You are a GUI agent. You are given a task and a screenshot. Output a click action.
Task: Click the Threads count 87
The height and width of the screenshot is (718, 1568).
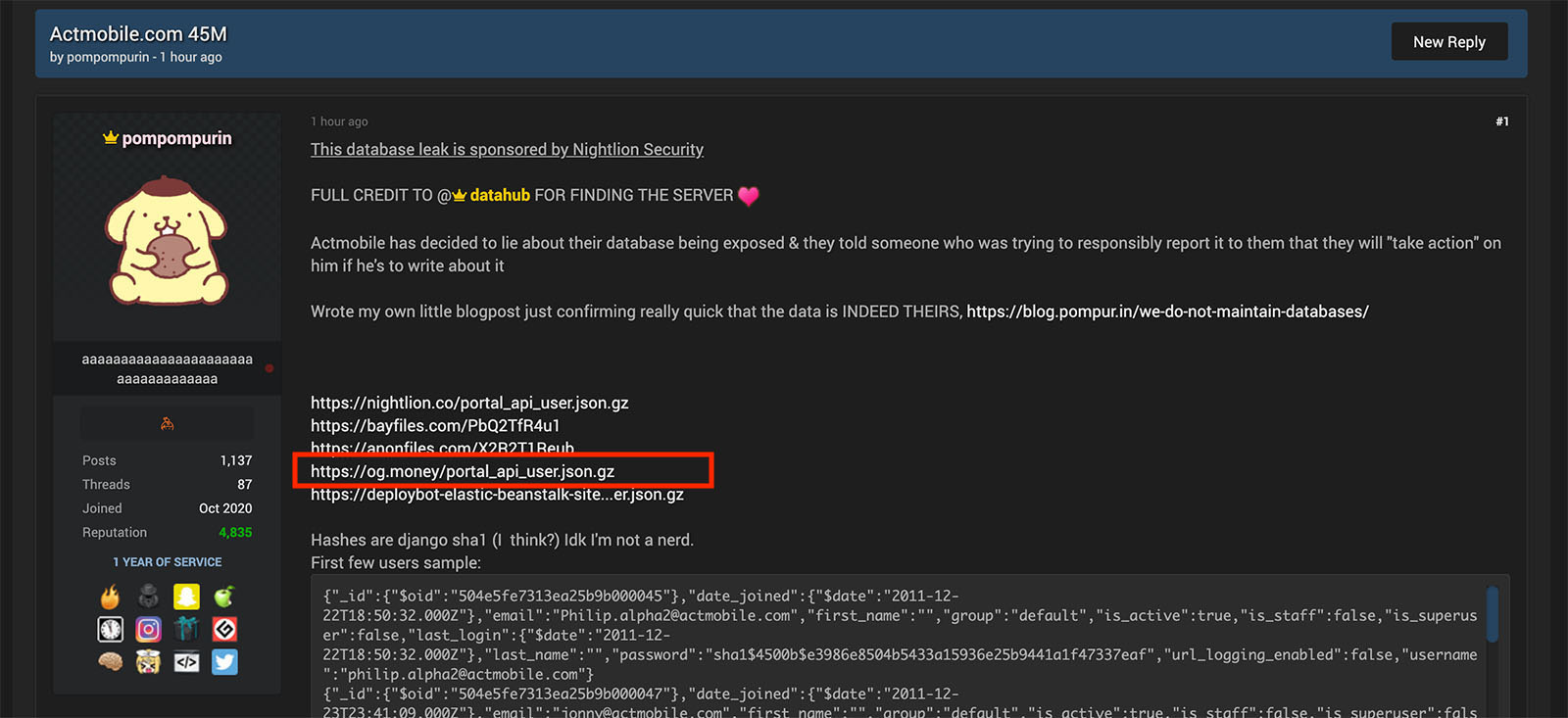point(245,484)
